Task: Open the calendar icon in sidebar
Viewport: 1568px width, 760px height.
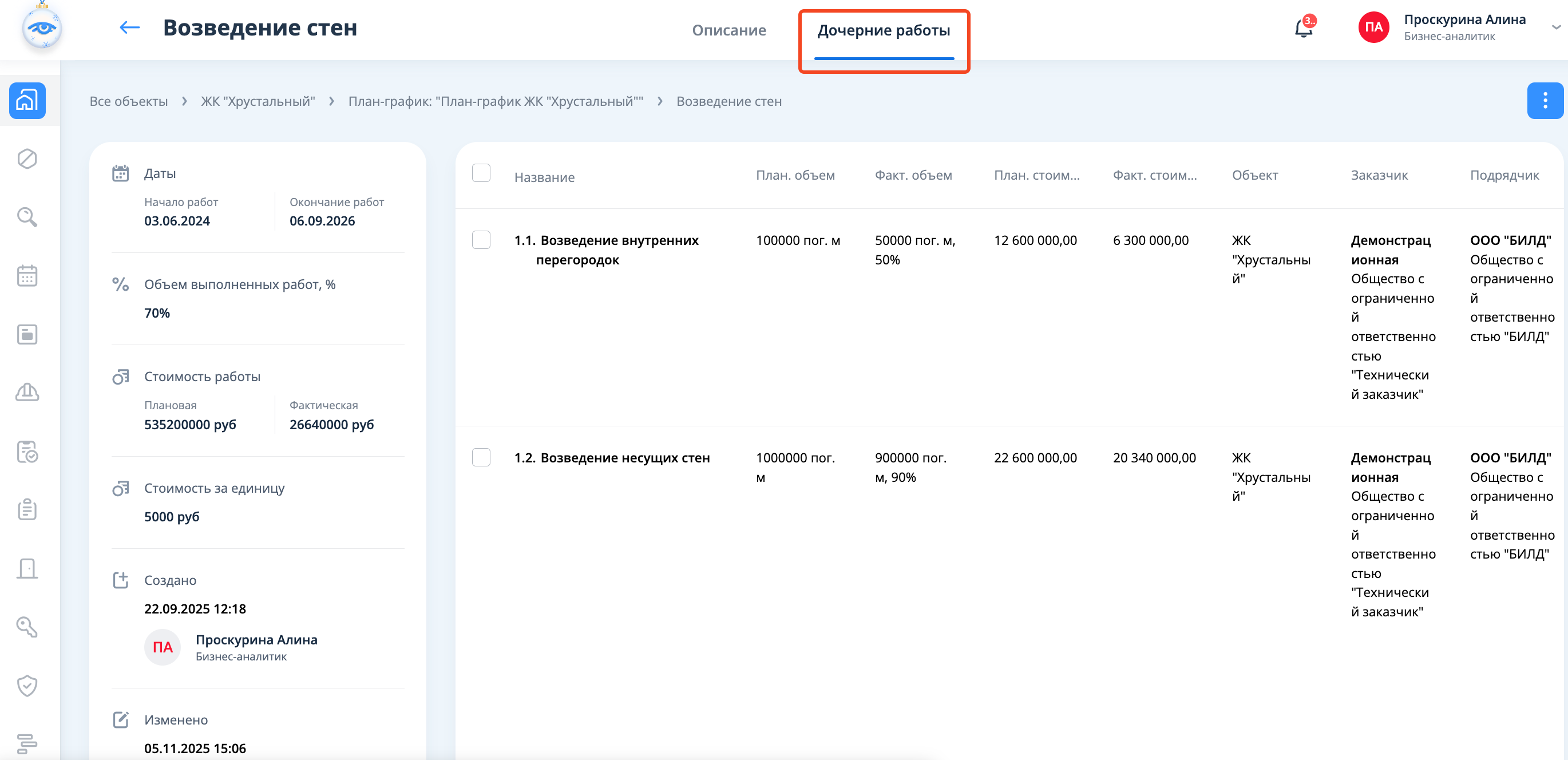Action: click(27, 276)
